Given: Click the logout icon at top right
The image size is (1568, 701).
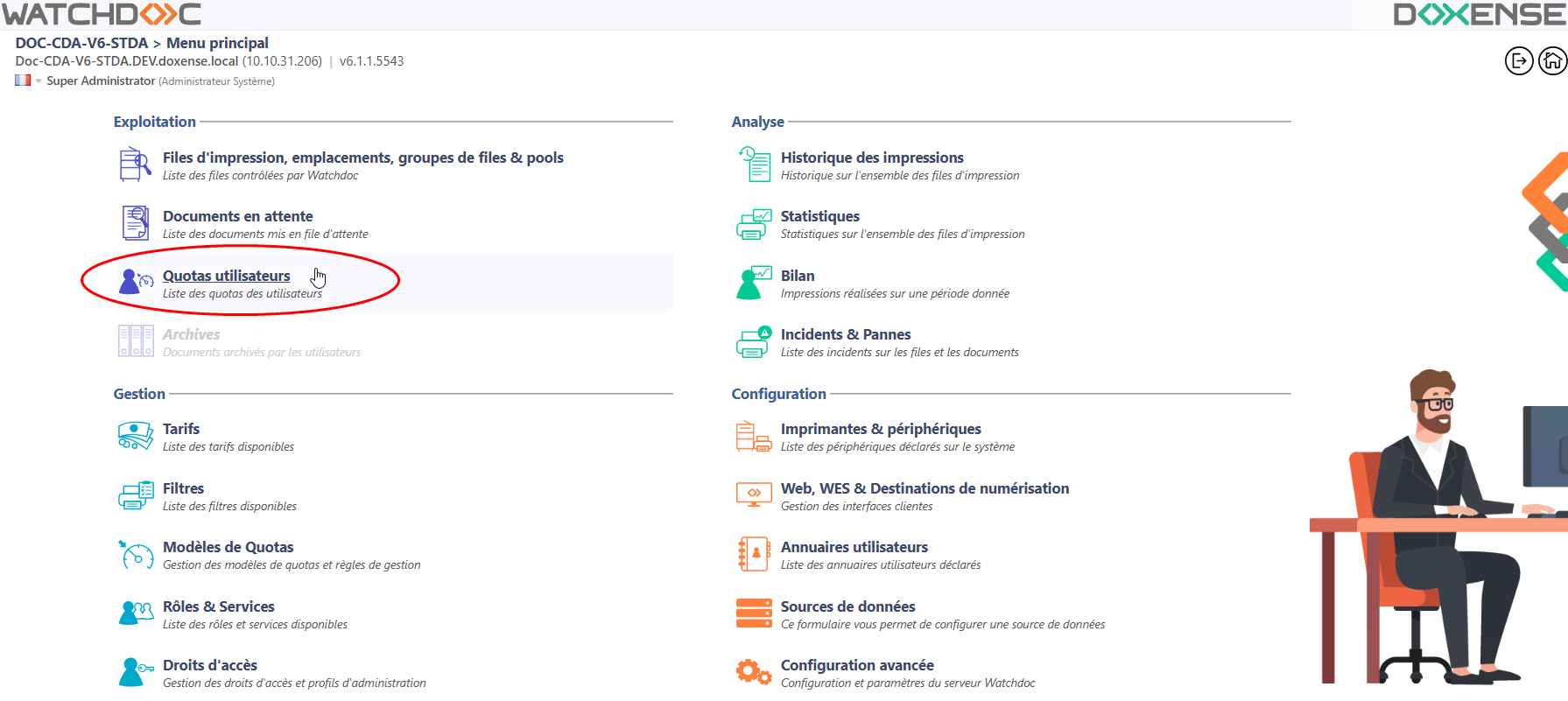Looking at the screenshot, I should 1519,61.
